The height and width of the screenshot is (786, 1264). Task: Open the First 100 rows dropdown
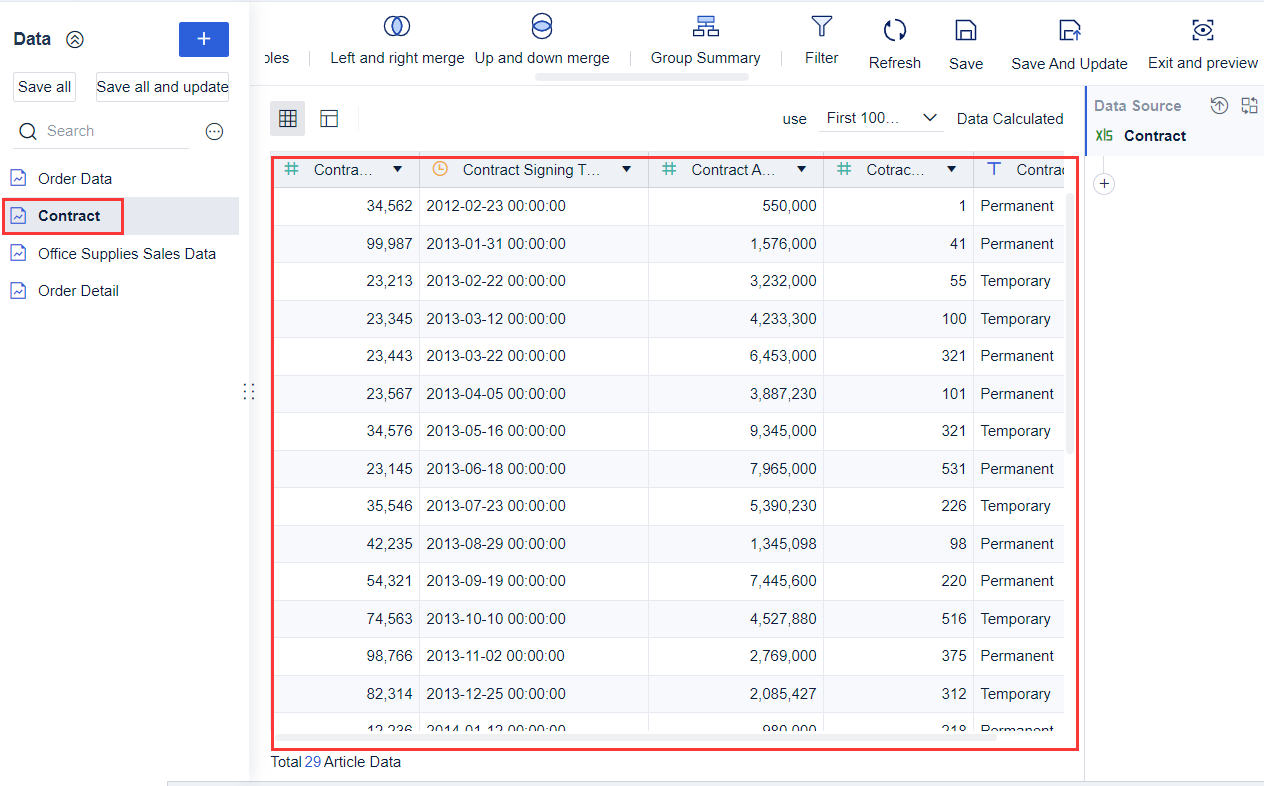(x=881, y=118)
